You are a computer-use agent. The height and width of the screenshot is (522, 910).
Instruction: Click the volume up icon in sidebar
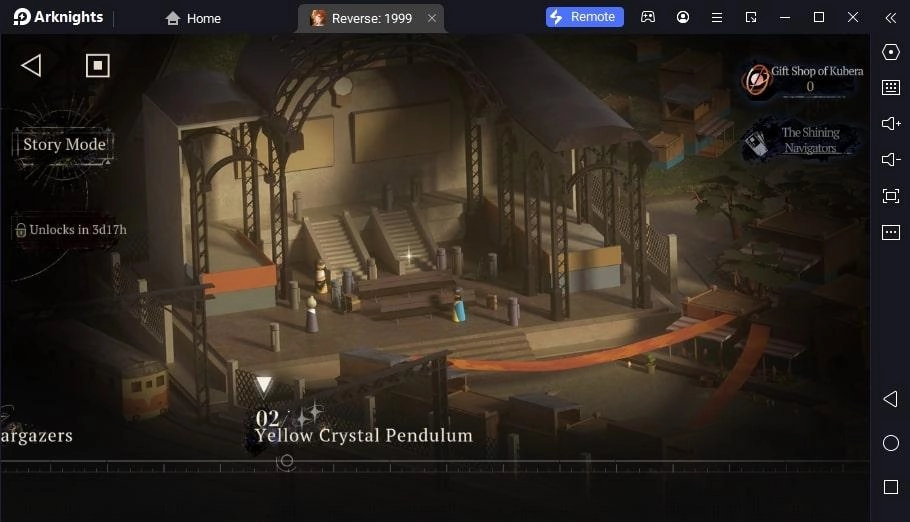[891, 124]
